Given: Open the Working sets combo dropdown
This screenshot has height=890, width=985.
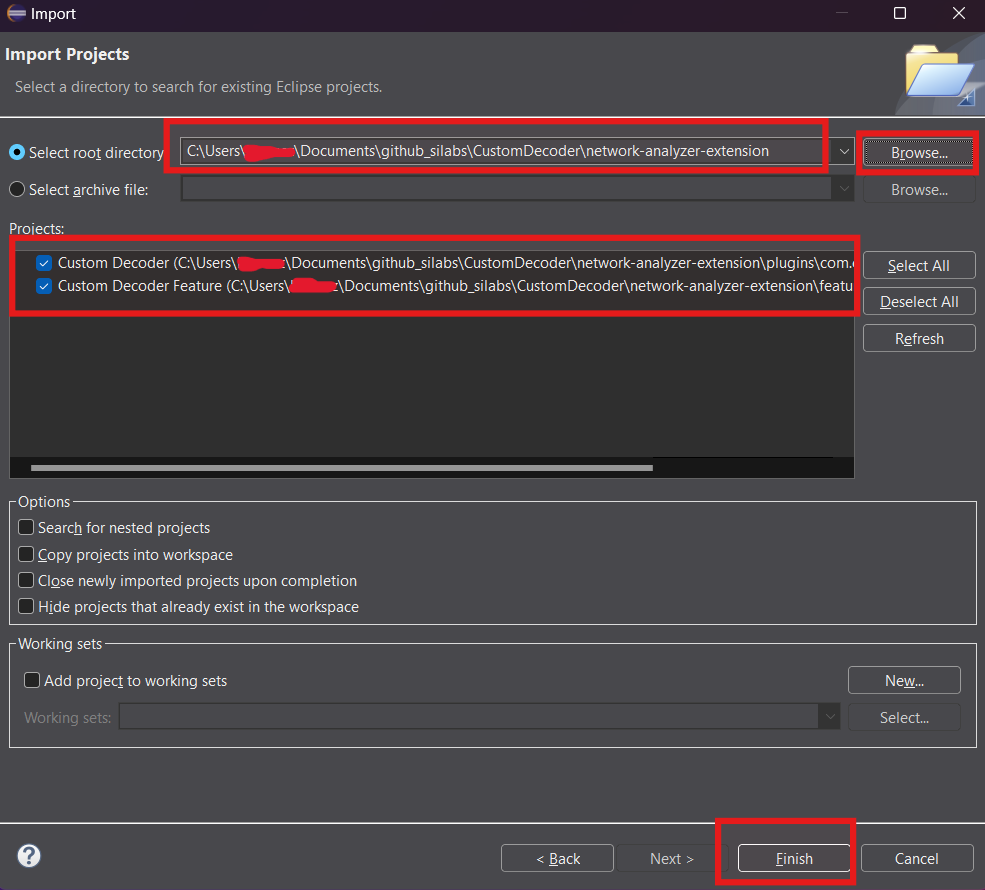Looking at the screenshot, I should (830, 717).
